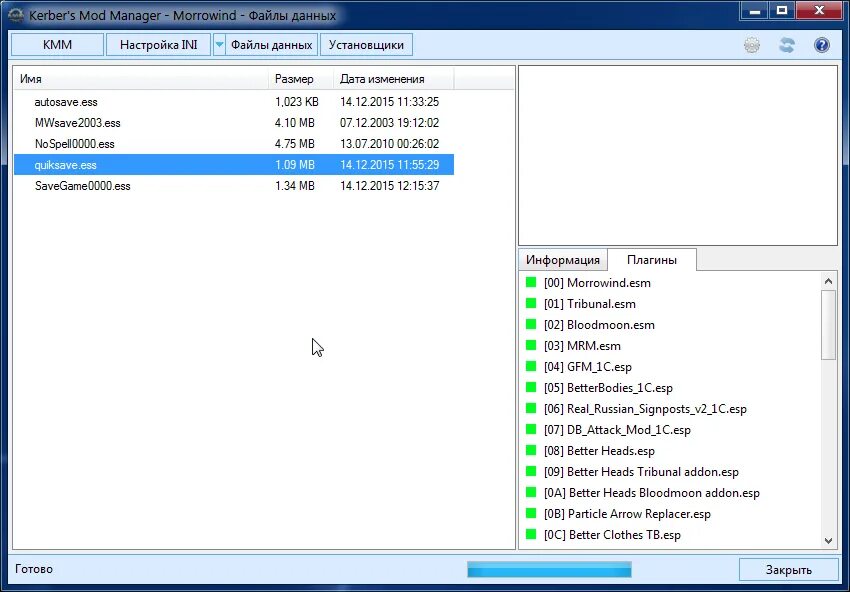This screenshot has width=850, height=592.
Task: Click date 07.12.2003 19:12:02
Action: (x=389, y=123)
